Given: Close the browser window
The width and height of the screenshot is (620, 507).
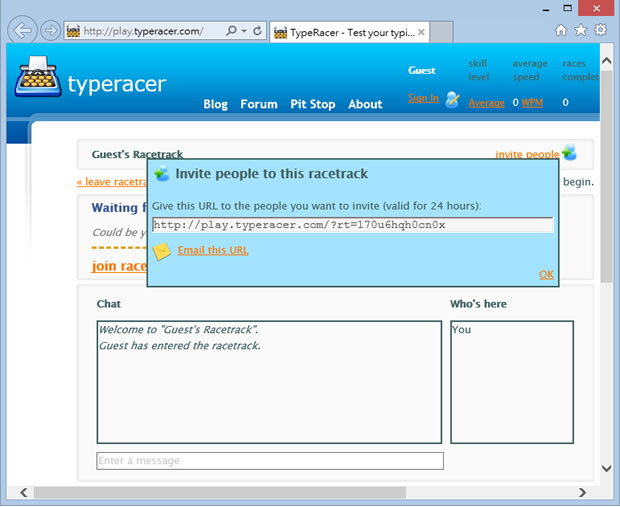Looking at the screenshot, I should click(596, 8).
